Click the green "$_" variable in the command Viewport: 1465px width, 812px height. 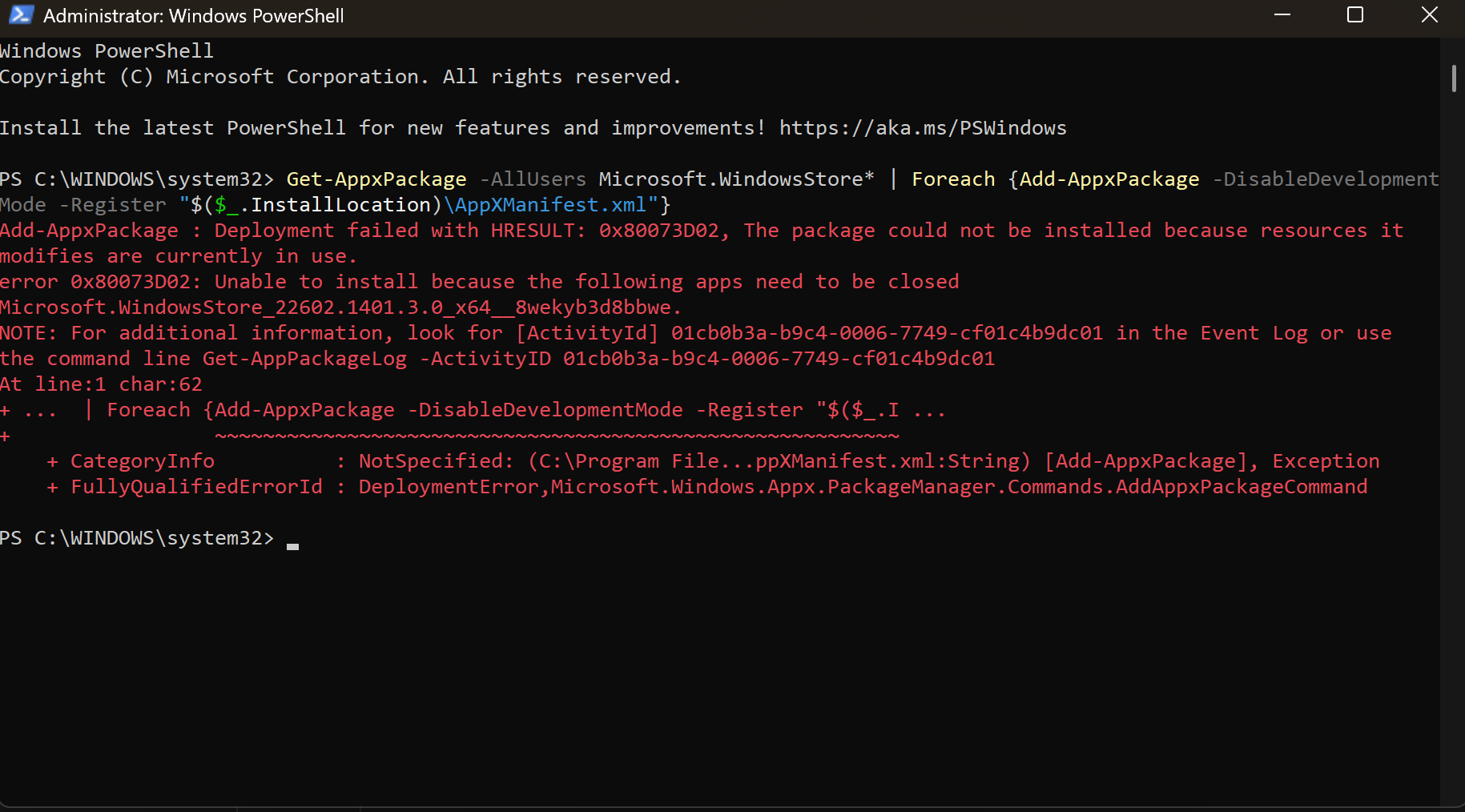point(227,205)
